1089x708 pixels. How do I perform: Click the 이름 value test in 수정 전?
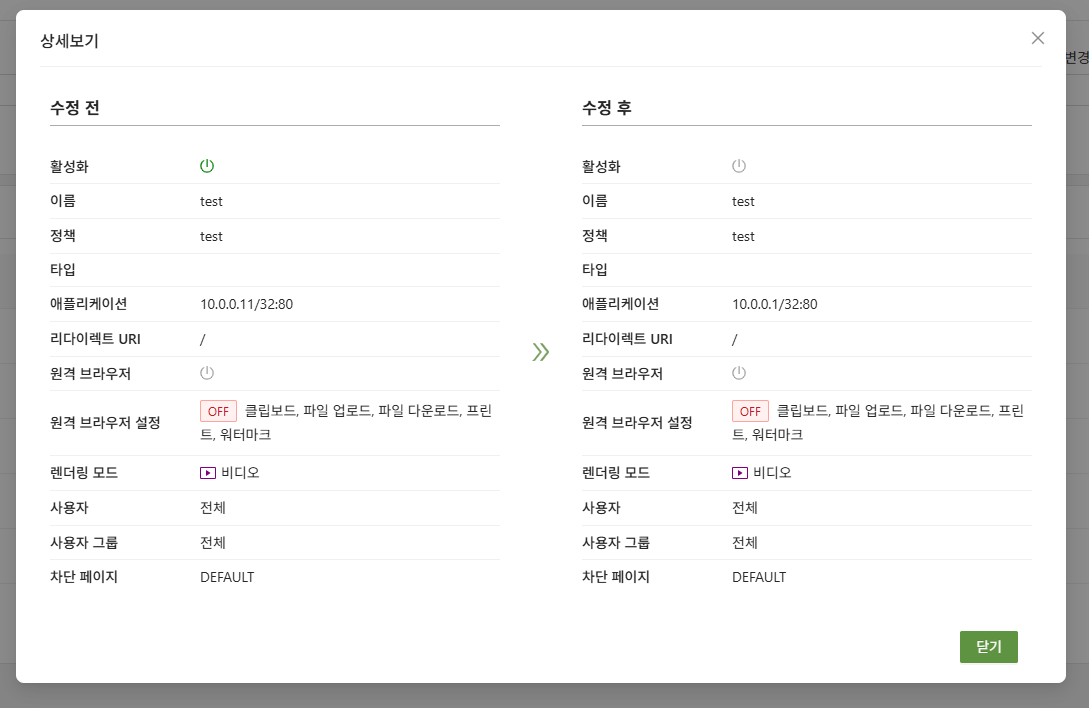tap(211, 201)
